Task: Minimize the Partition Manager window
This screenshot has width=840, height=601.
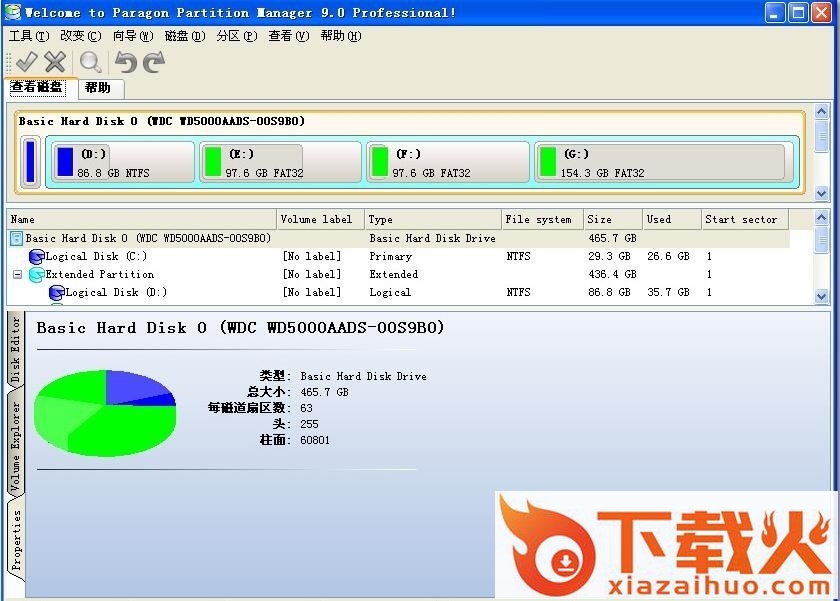Action: point(775,12)
